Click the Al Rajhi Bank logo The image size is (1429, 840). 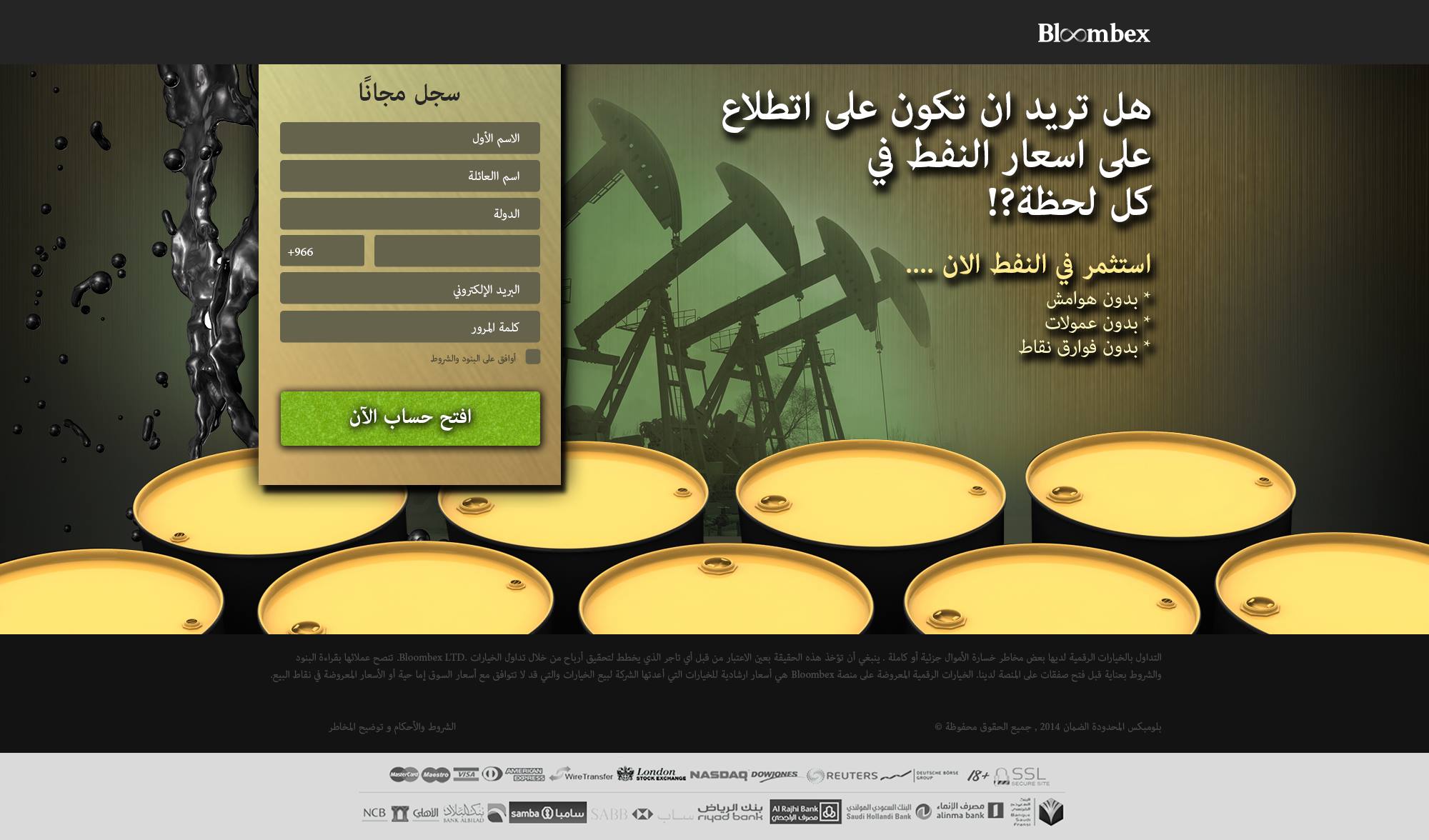click(x=805, y=812)
